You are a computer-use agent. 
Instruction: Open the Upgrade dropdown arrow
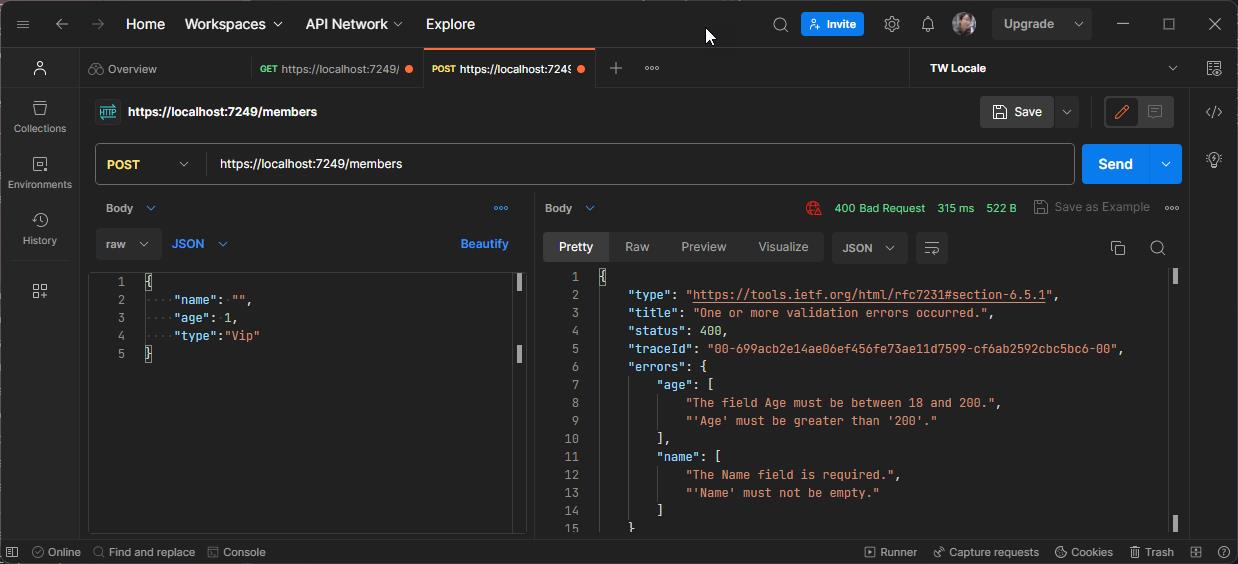(x=1078, y=24)
